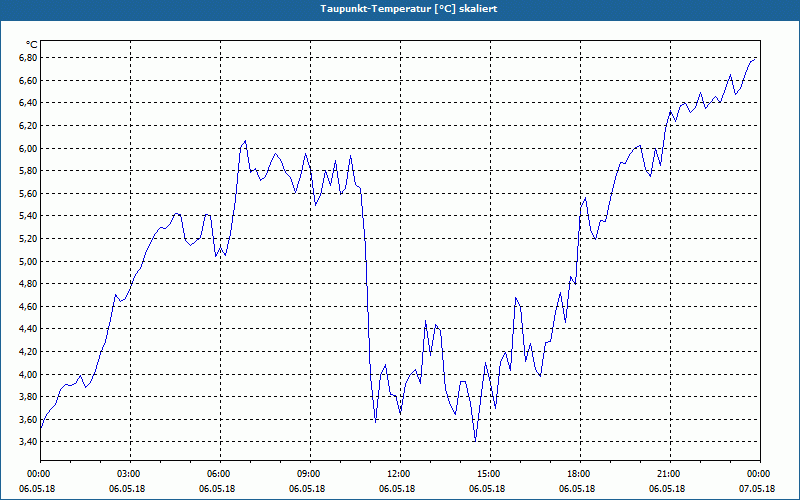
Task: Click the 6,60 y-axis value
Action: click(x=29, y=81)
